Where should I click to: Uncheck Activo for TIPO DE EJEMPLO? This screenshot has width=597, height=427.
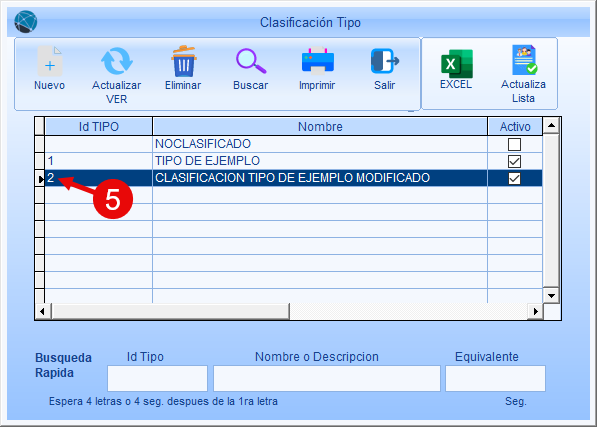tap(514, 161)
